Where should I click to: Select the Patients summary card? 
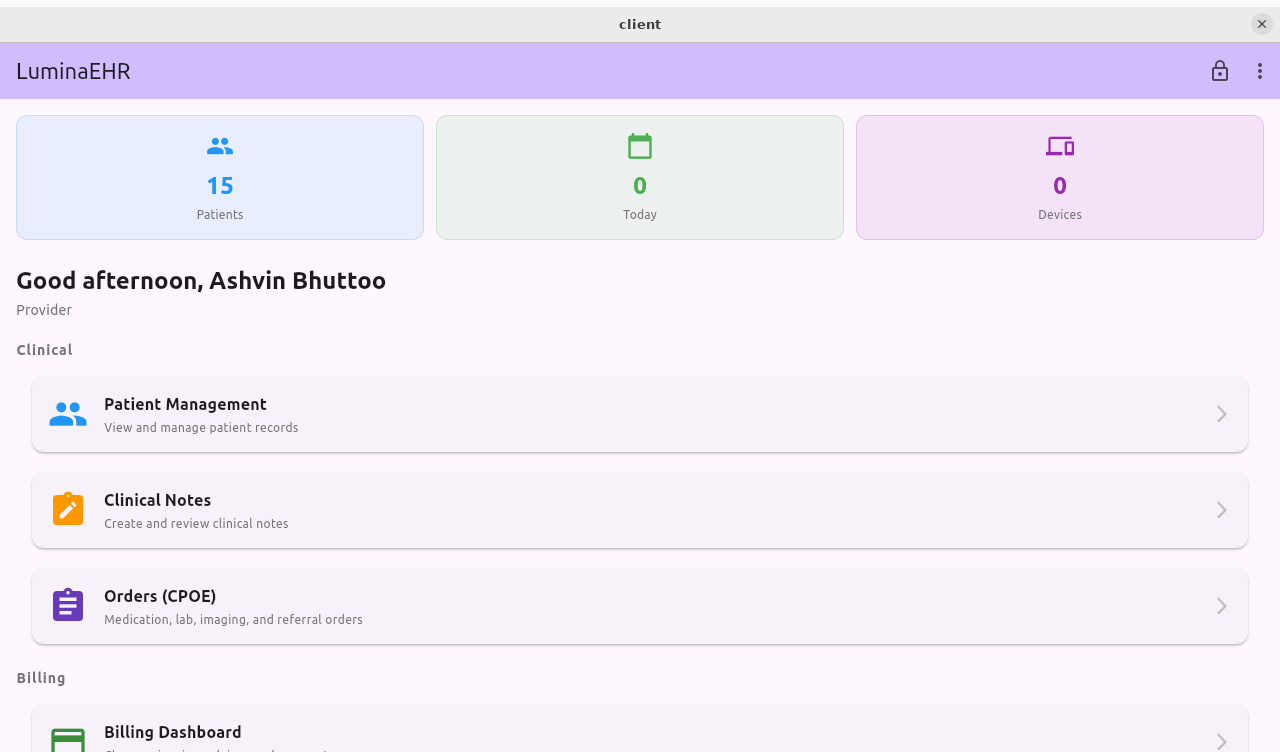click(220, 177)
